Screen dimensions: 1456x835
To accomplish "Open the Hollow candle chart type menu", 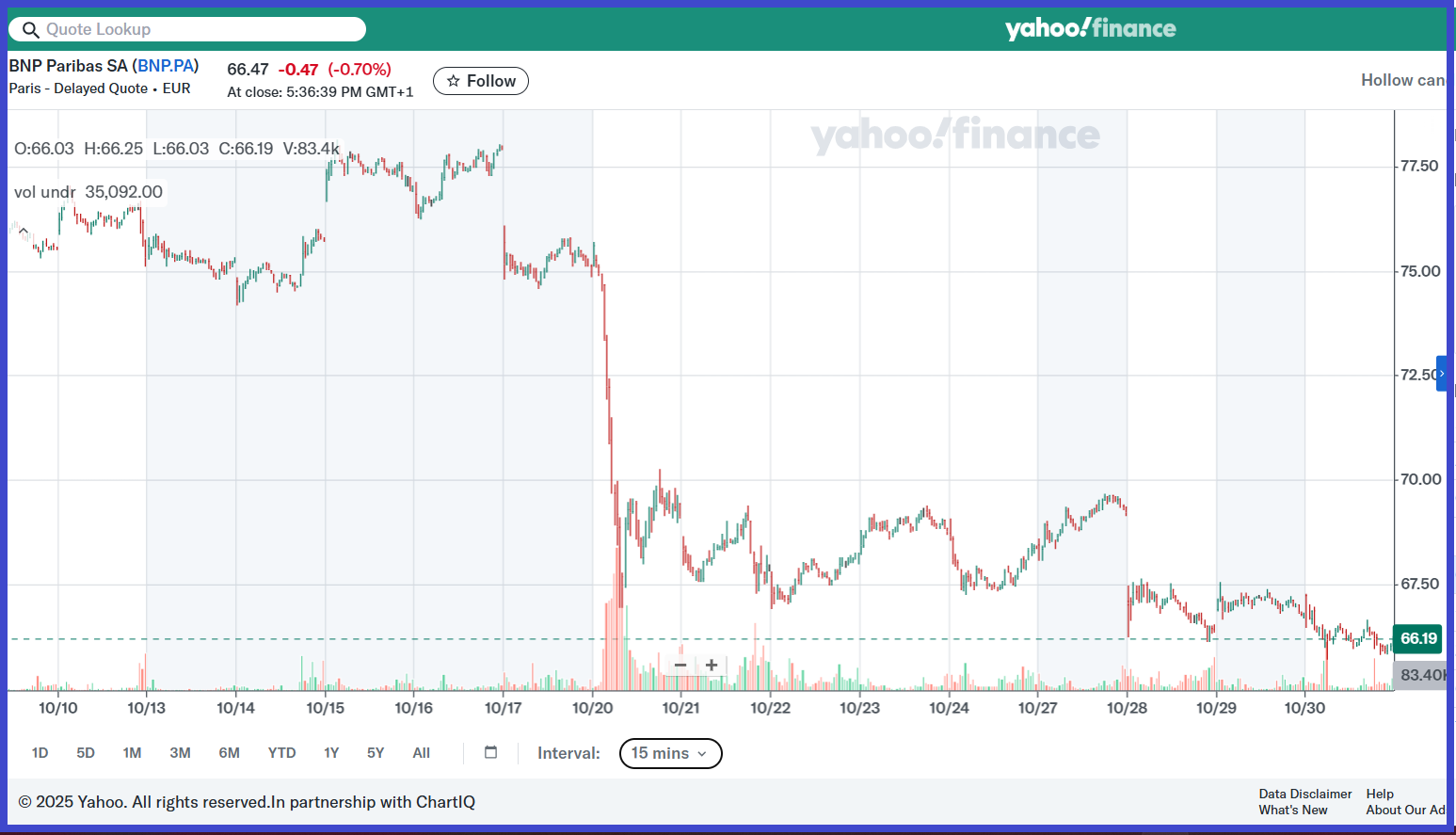I will [1402, 81].
